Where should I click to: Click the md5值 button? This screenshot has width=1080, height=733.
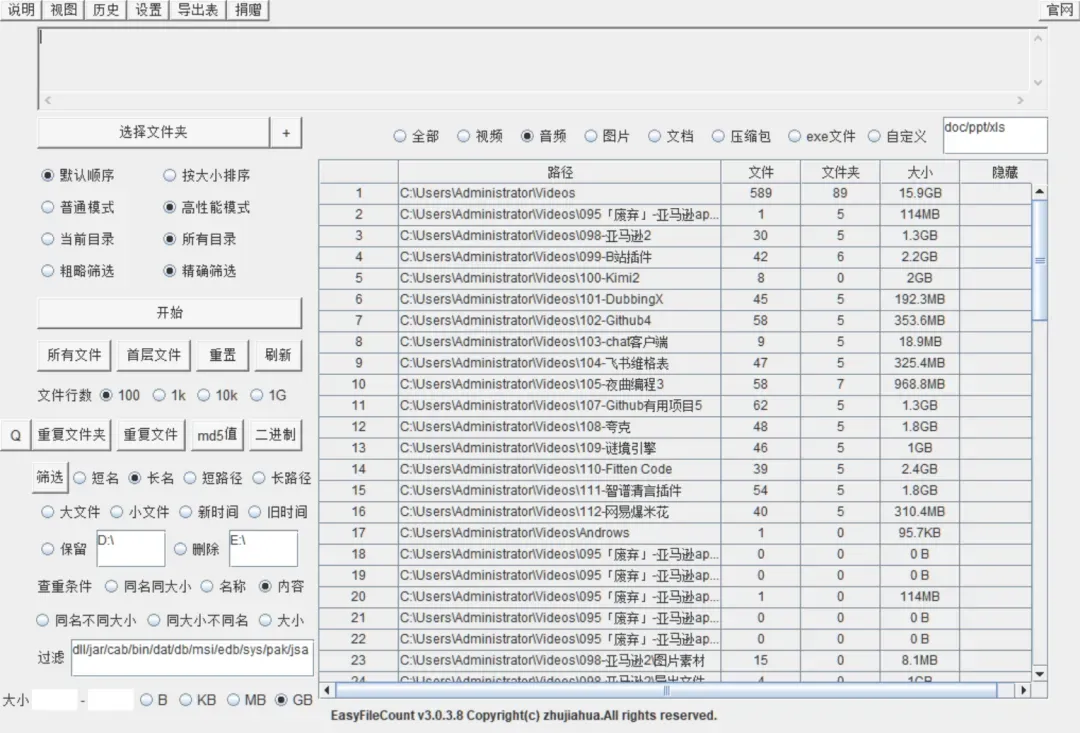tap(217, 435)
